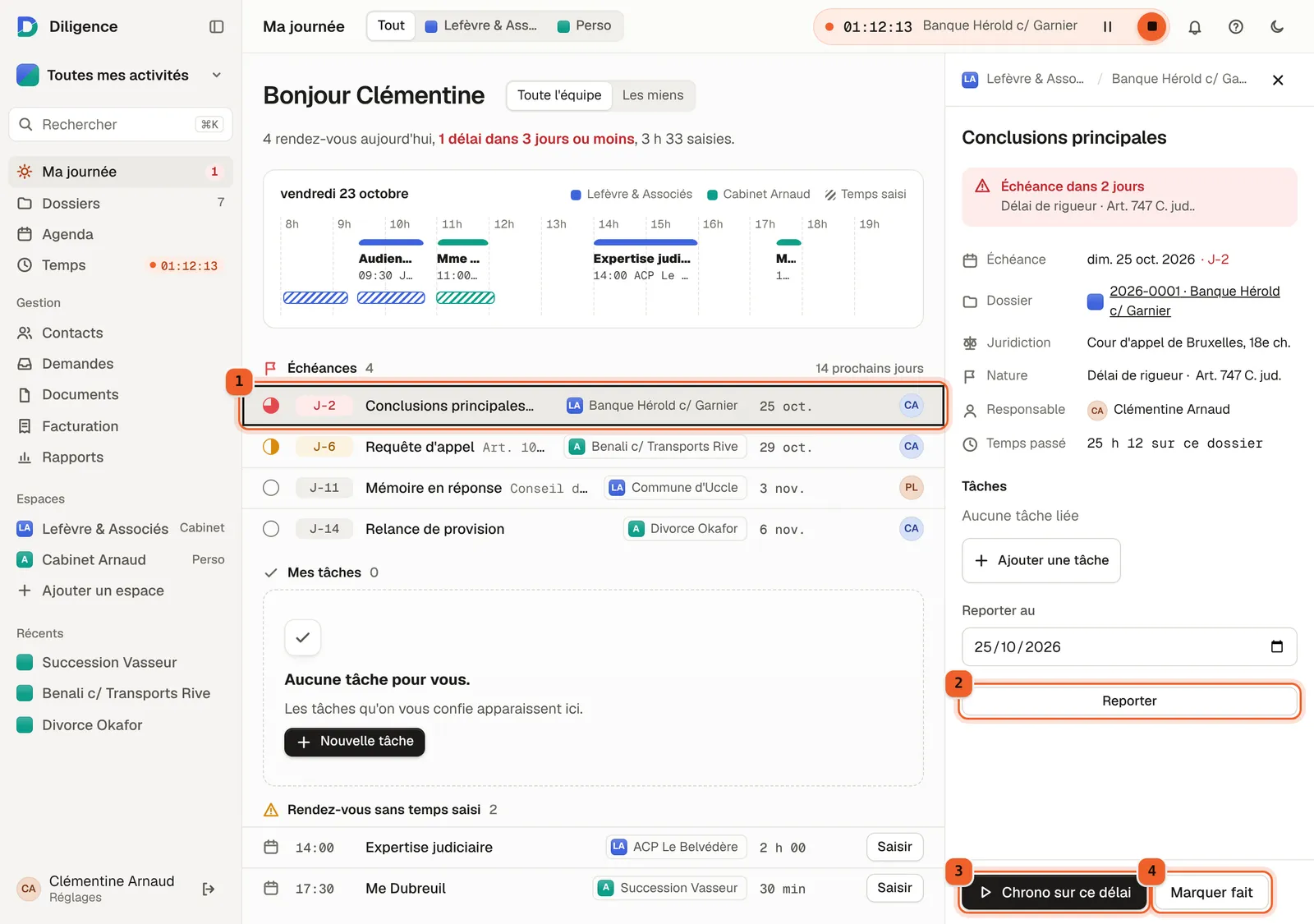The height and width of the screenshot is (924, 1314).
Task: Click Ajouter une tâche
Action: [1041, 560]
